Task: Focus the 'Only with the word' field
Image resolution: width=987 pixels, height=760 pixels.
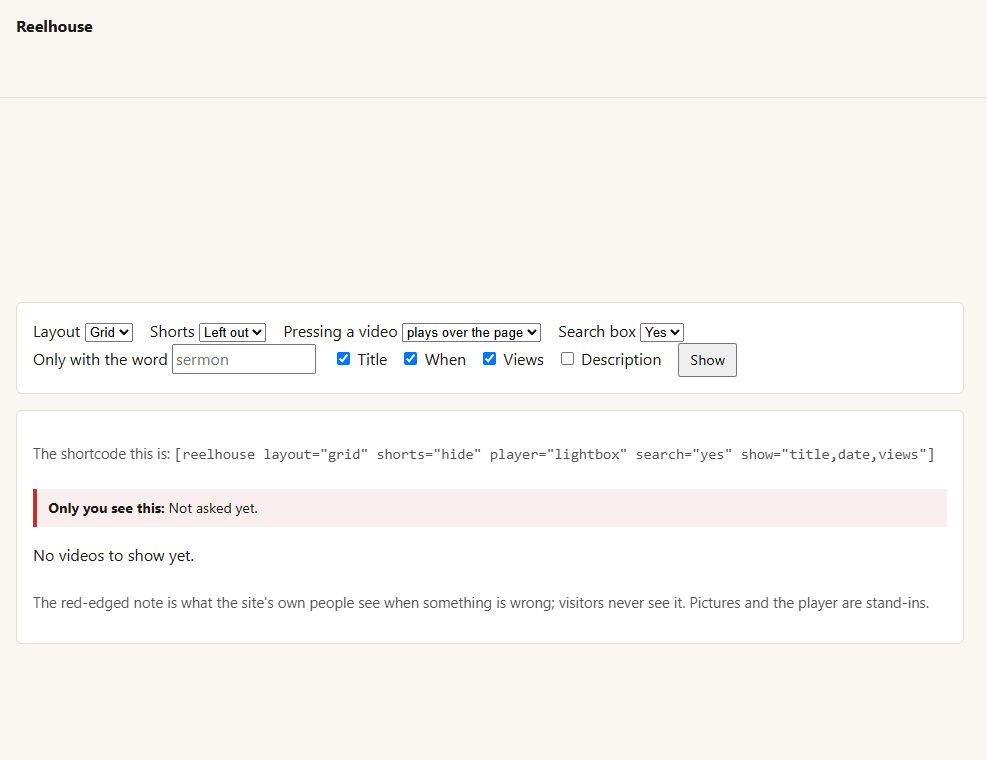Action: click(244, 359)
